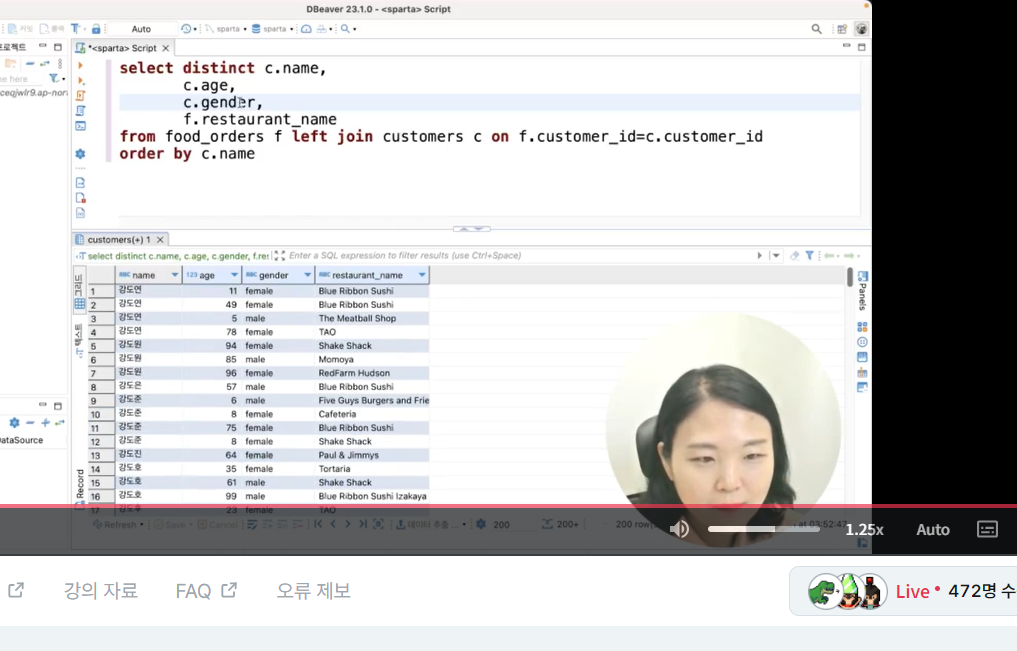Click the order by c.name line
Screen dimensions: 1017x651
(187, 154)
